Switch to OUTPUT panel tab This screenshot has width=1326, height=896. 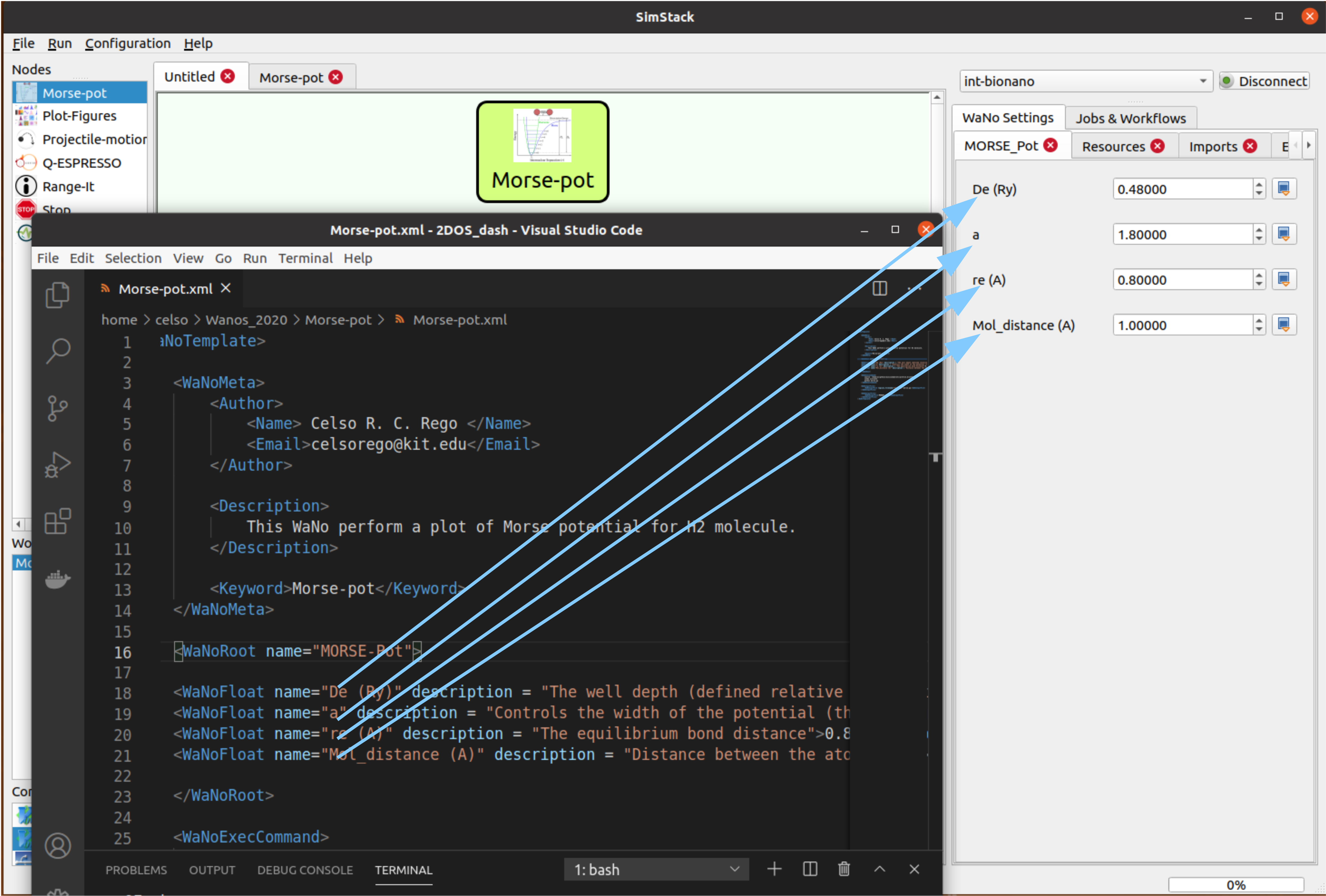212,870
